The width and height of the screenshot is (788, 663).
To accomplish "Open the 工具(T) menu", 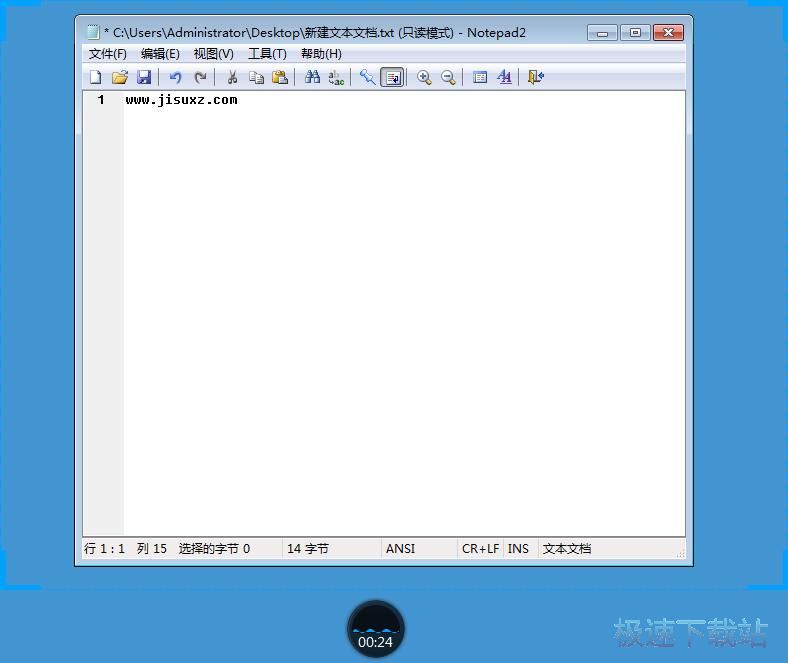I will pyautogui.click(x=267, y=54).
